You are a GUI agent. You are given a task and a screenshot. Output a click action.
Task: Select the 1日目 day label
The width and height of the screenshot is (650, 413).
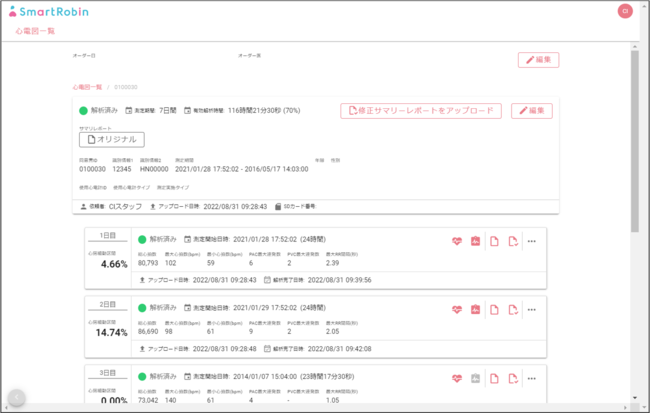pos(107,235)
